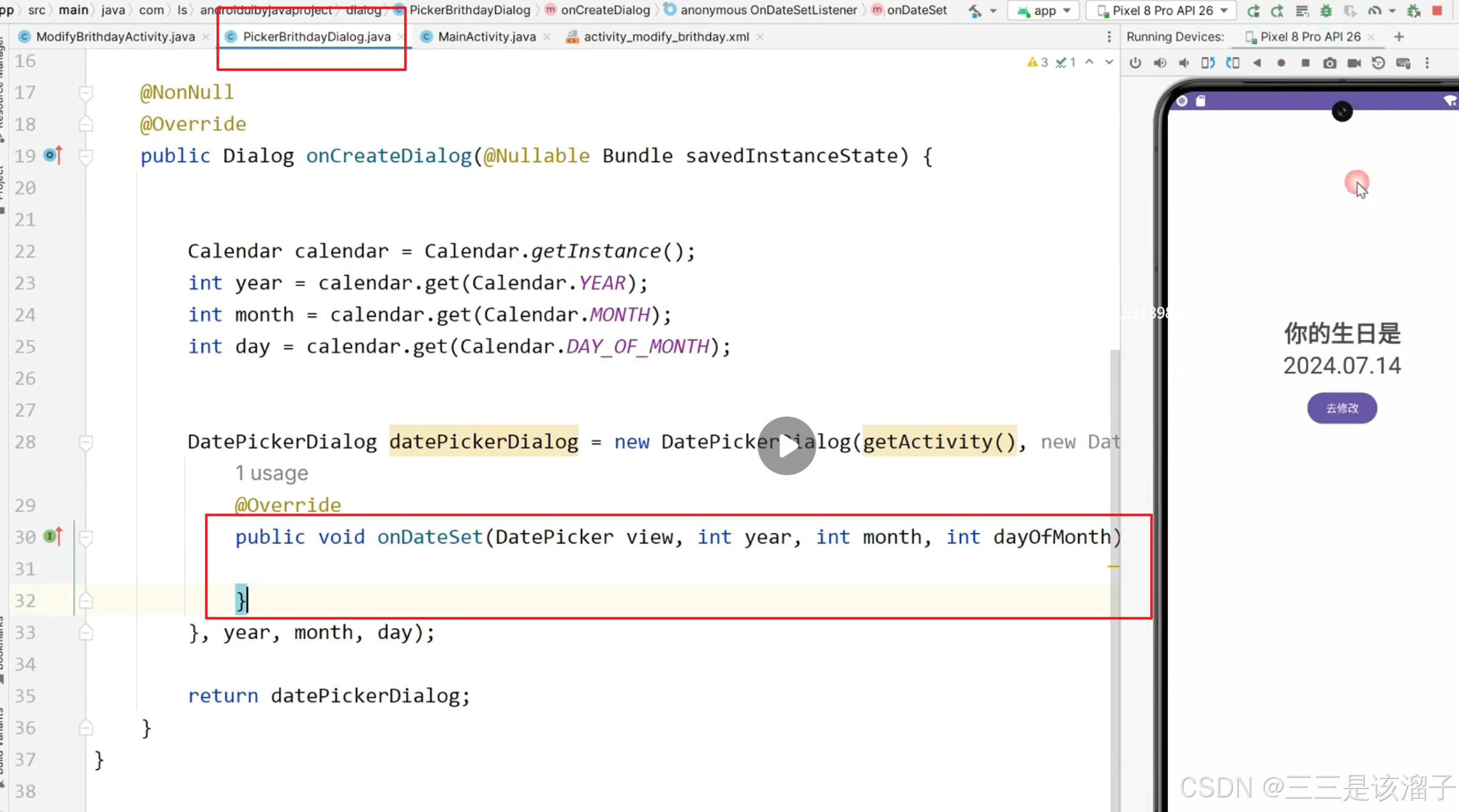The image size is (1459, 812).
Task: Go to next highlighted problem arrow
Action: pyautogui.click(x=1109, y=62)
